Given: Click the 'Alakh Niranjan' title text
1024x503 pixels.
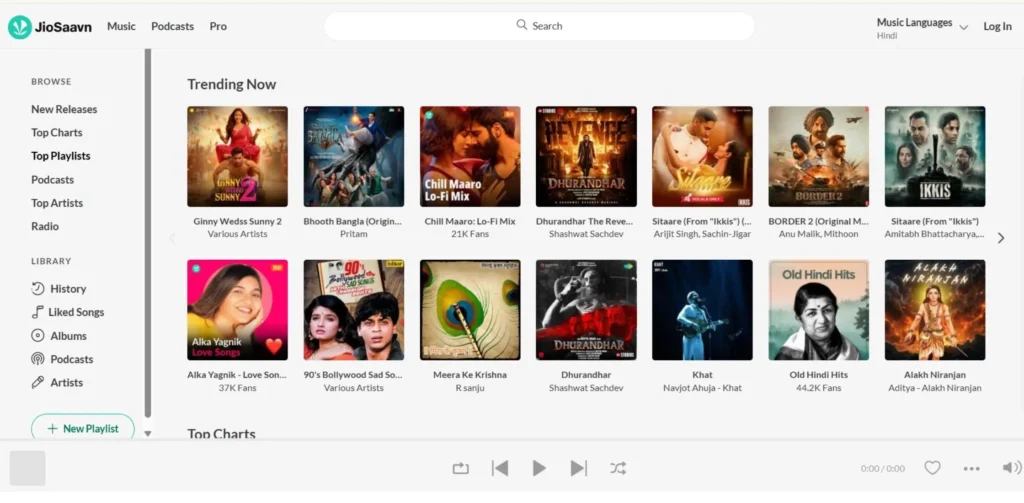Looking at the screenshot, I should [x=935, y=375].
